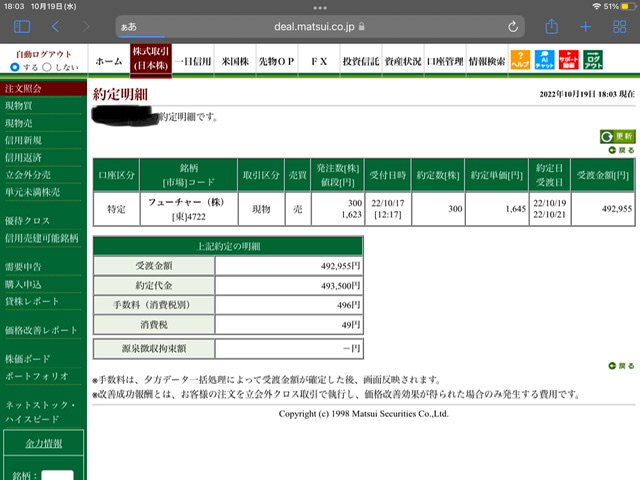Open 信用売建可能銘柄 in the sidebar

click(x=42, y=238)
